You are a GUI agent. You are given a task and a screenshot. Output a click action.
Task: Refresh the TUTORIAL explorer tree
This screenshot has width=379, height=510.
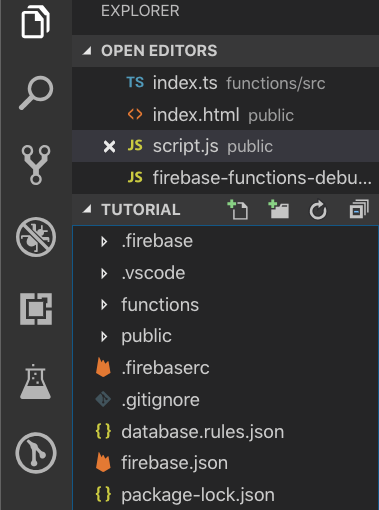(x=318, y=210)
